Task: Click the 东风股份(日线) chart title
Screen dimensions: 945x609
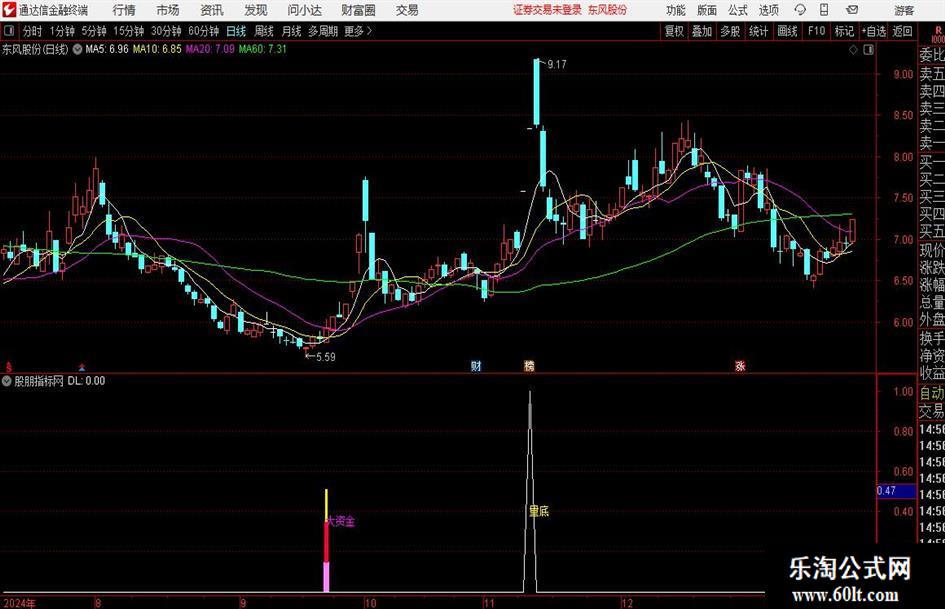Action: coord(35,49)
